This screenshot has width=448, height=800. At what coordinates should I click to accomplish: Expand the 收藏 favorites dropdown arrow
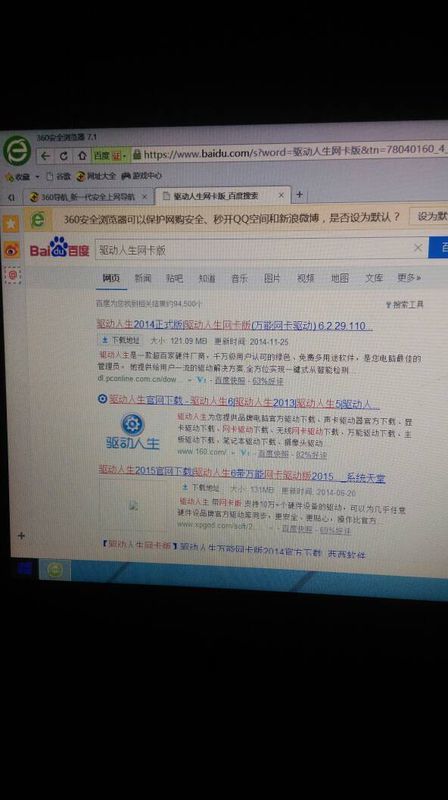coord(37,177)
